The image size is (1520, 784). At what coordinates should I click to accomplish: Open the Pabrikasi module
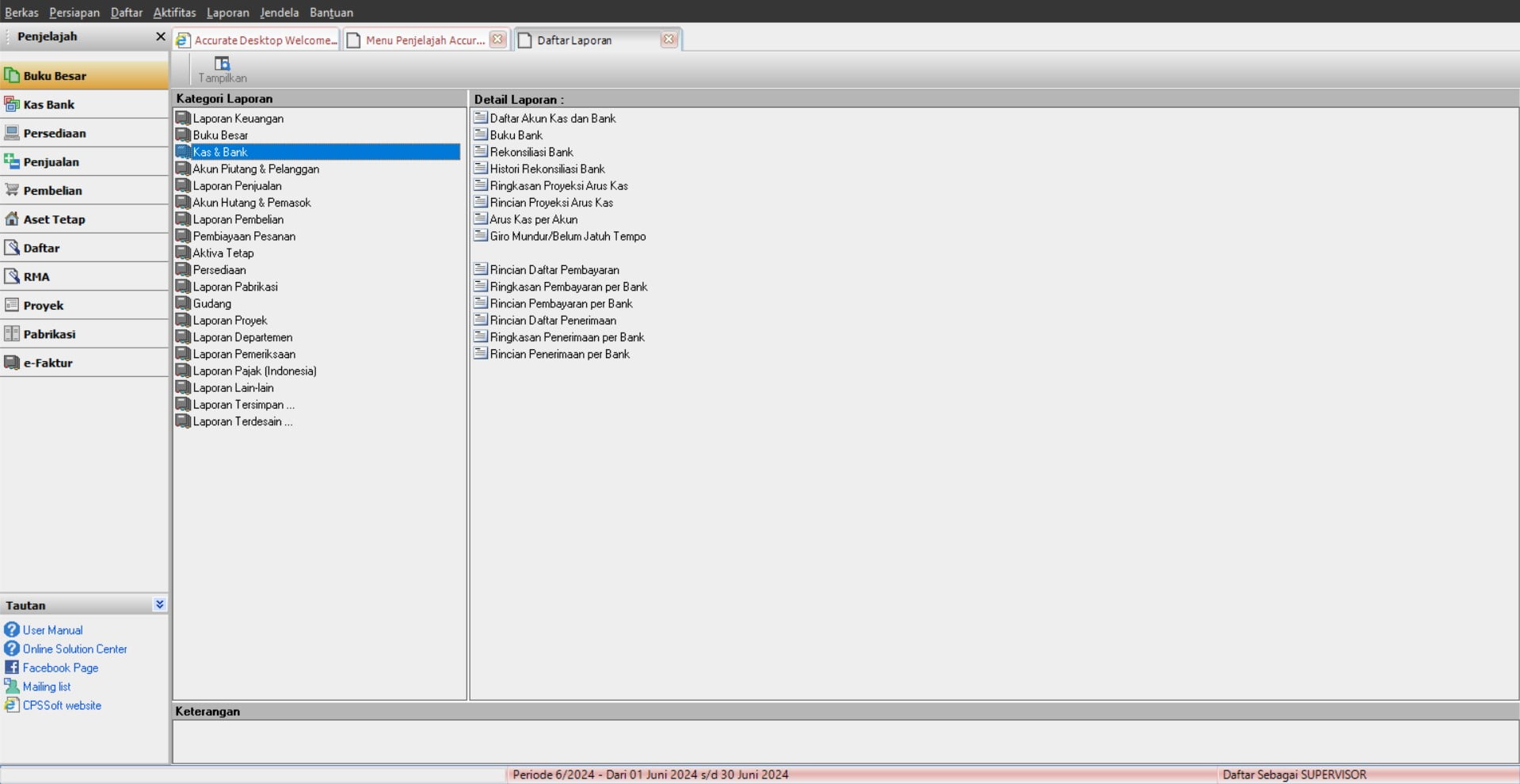(x=49, y=334)
